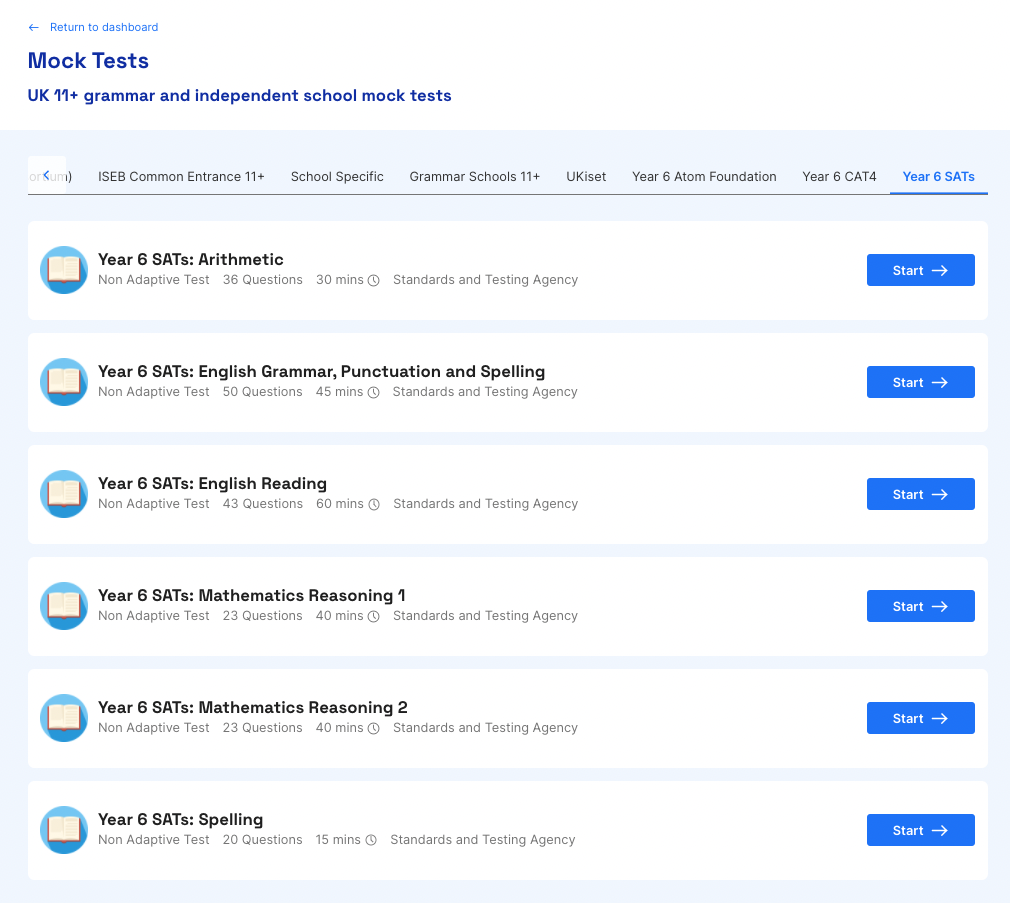Screen dimensions: 1010x903
Task: Click the clock icon beside 60 mins
Action: [x=374, y=504]
